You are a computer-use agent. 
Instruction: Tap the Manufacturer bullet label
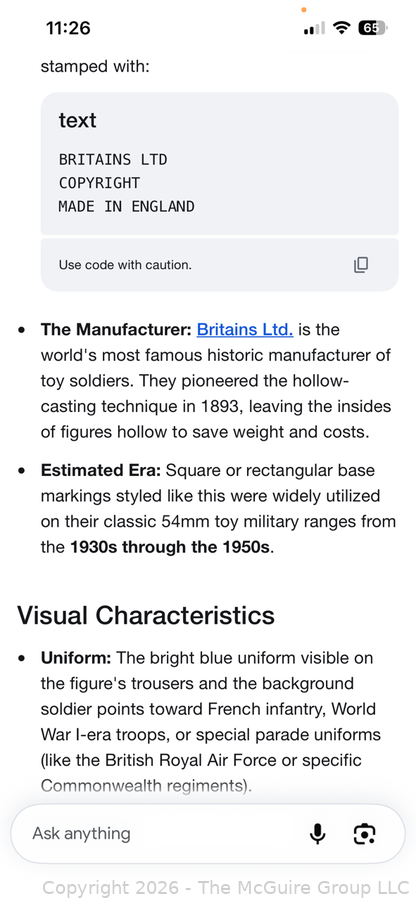(116, 329)
